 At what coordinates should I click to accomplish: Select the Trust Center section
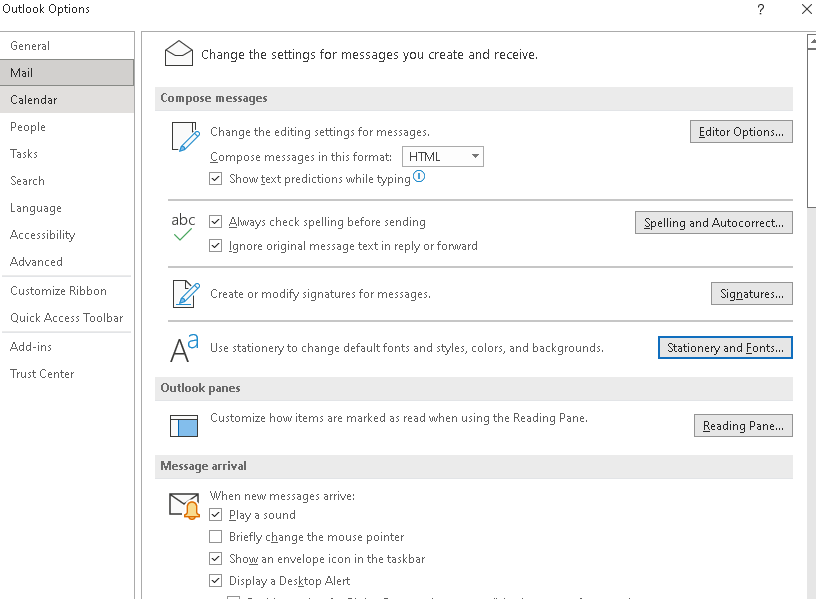(x=44, y=373)
